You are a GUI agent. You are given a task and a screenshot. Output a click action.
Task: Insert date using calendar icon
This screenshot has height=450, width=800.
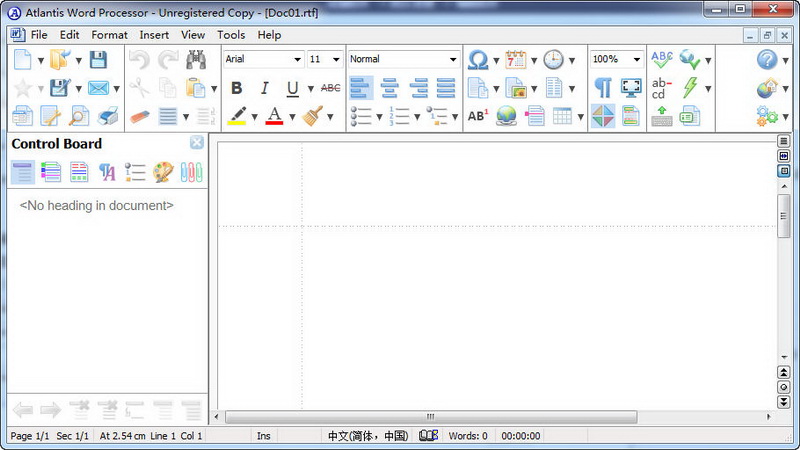click(x=516, y=60)
